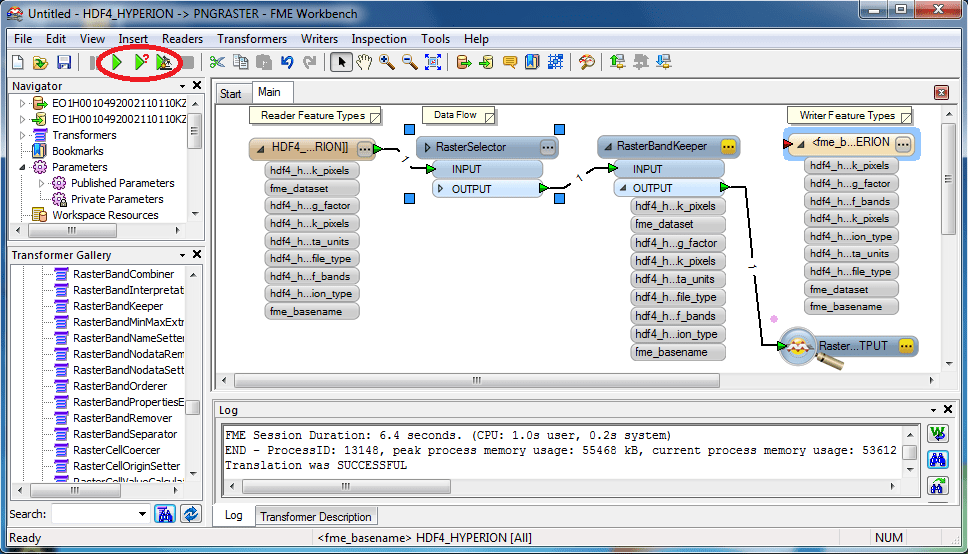The width and height of the screenshot is (968, 554).
Task: Switch to the Transformer Description tab
Action: tap(315, 517)
